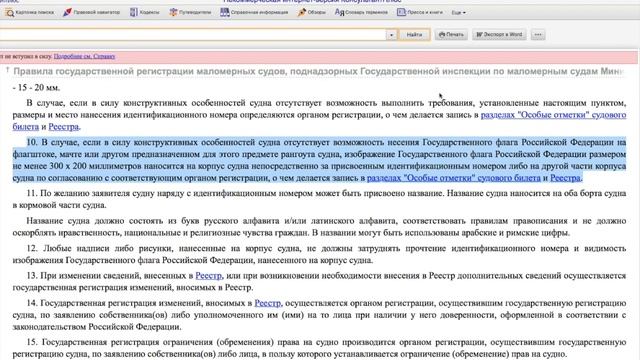The width and height of the screenshot is (640, 360).
Task: Open the билета link above paragraph 10
Action: pyautogui.click(x=25, y=127)
